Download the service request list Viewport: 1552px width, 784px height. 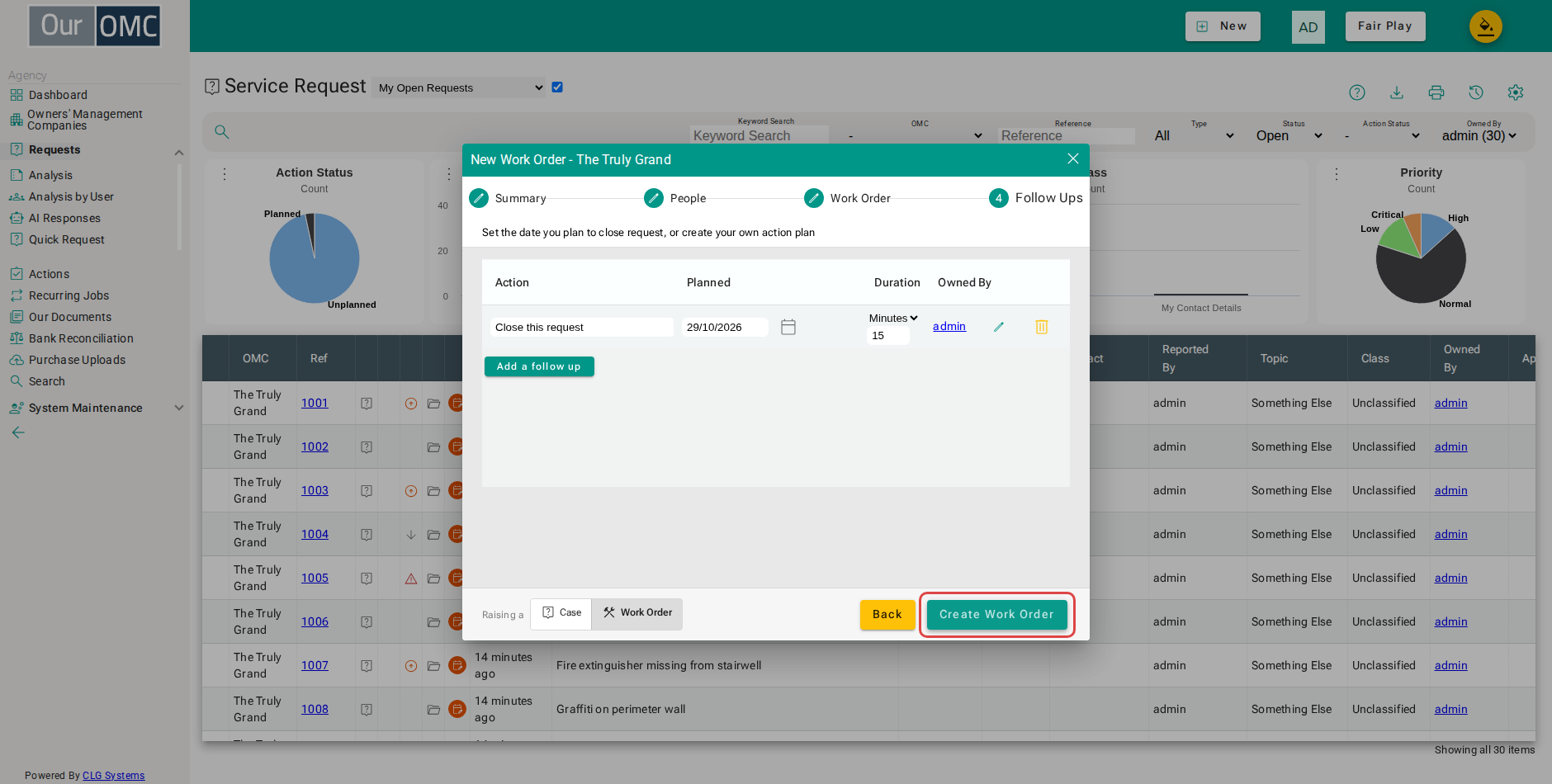(x=1397, y=92)
